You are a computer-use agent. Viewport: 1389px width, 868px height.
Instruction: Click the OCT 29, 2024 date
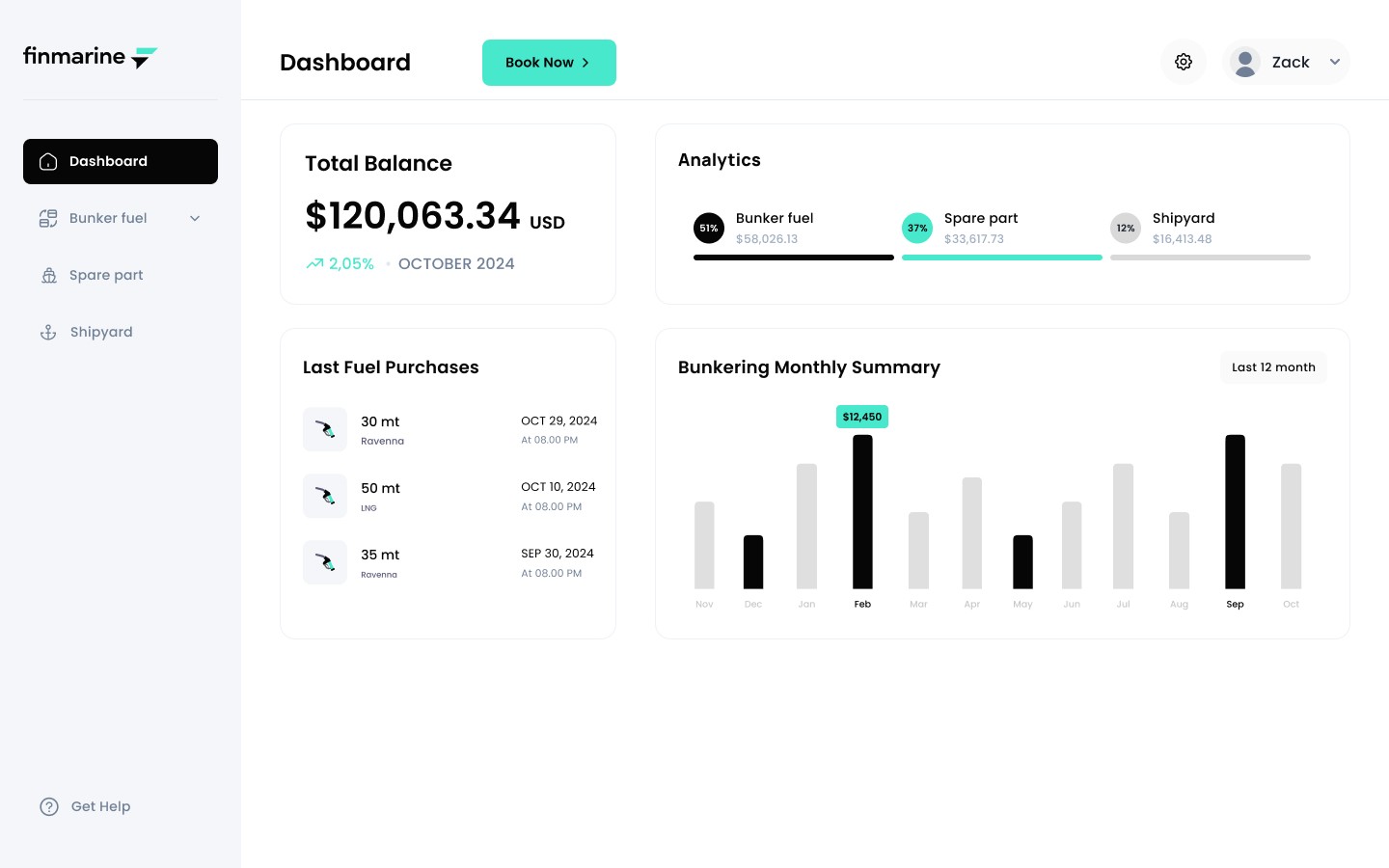tap(559, 420)
